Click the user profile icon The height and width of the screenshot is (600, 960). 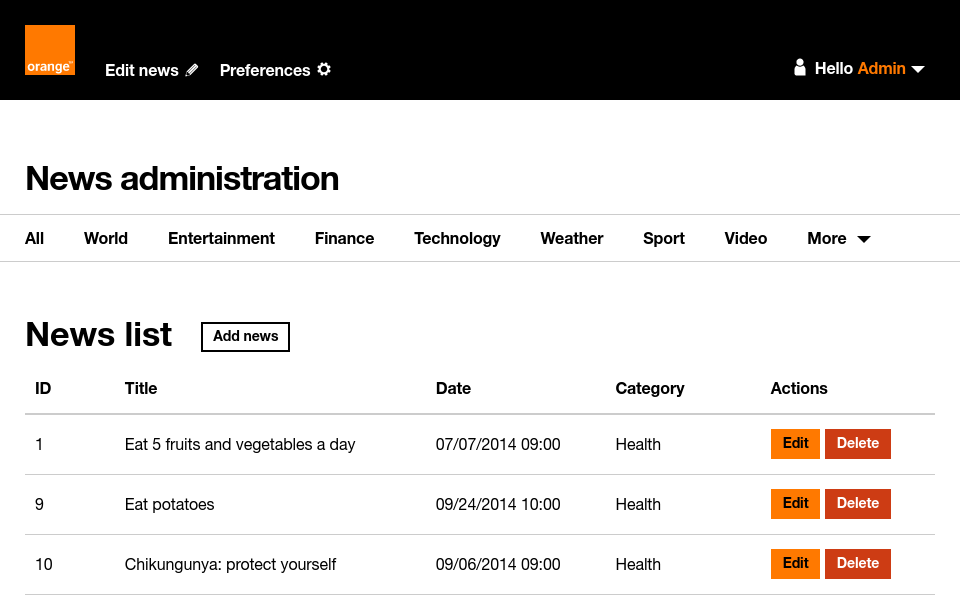799,68
